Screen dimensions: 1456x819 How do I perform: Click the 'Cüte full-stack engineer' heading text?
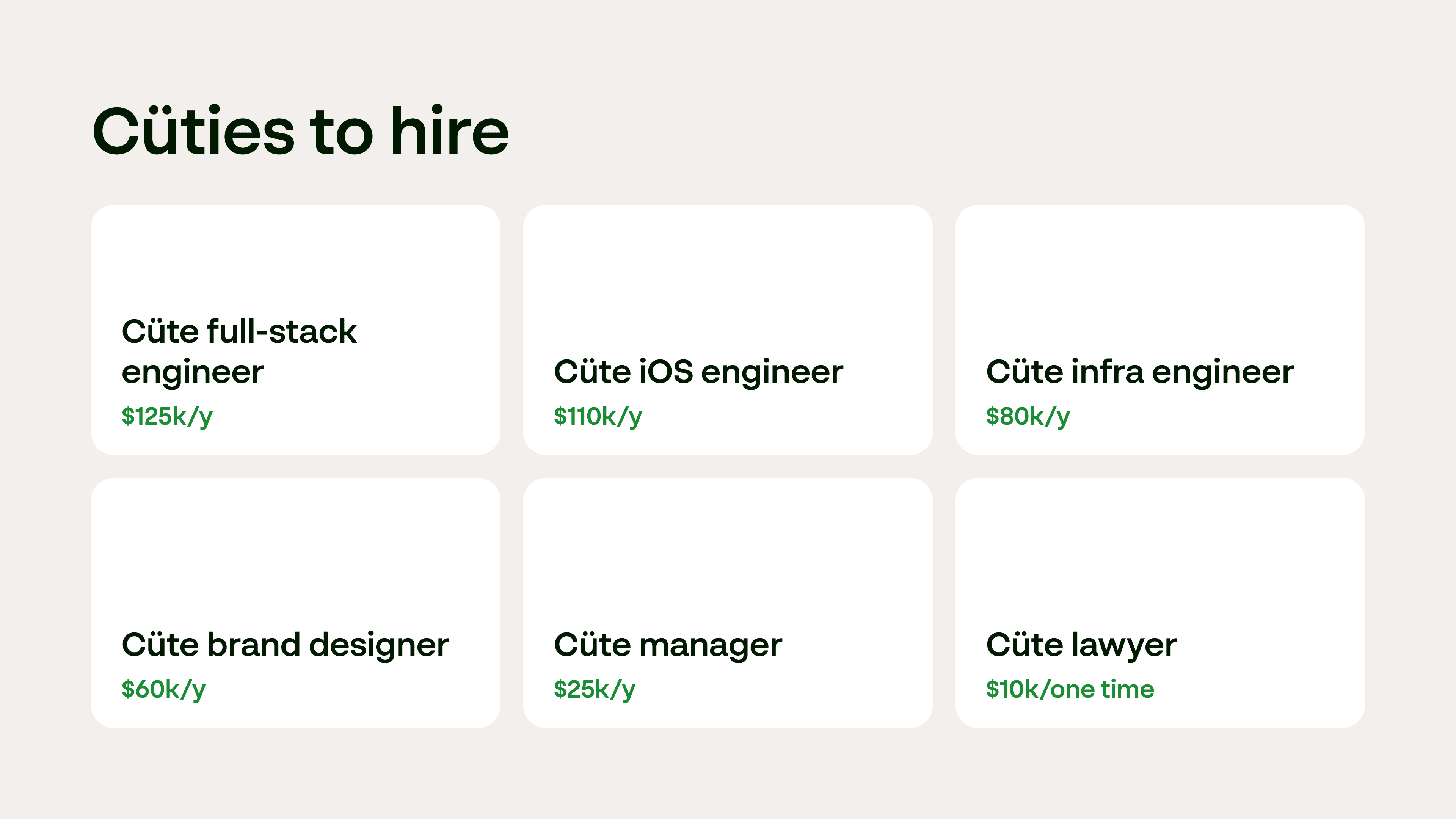[x=238, y=351]
